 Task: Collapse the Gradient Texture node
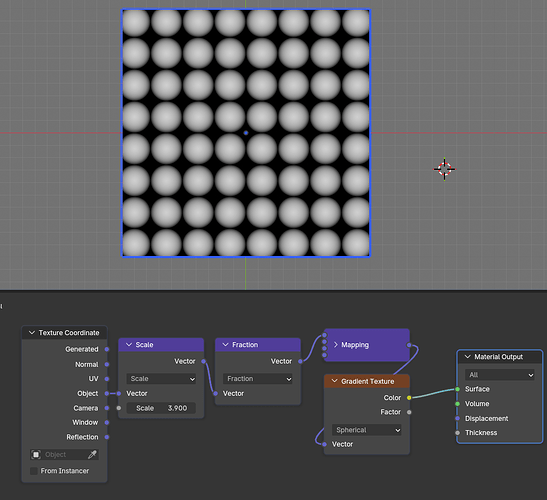tap(334, 381)
